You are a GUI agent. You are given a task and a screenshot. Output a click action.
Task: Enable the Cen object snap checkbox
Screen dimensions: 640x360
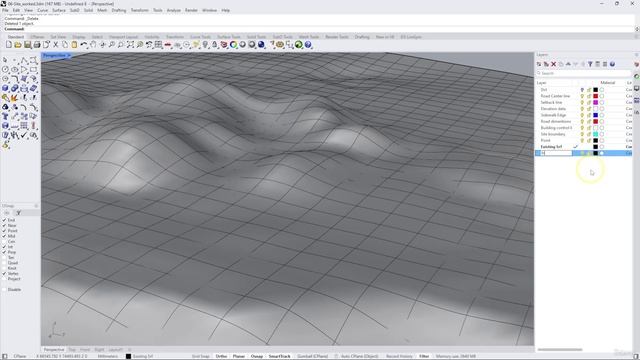pos(4,241)
